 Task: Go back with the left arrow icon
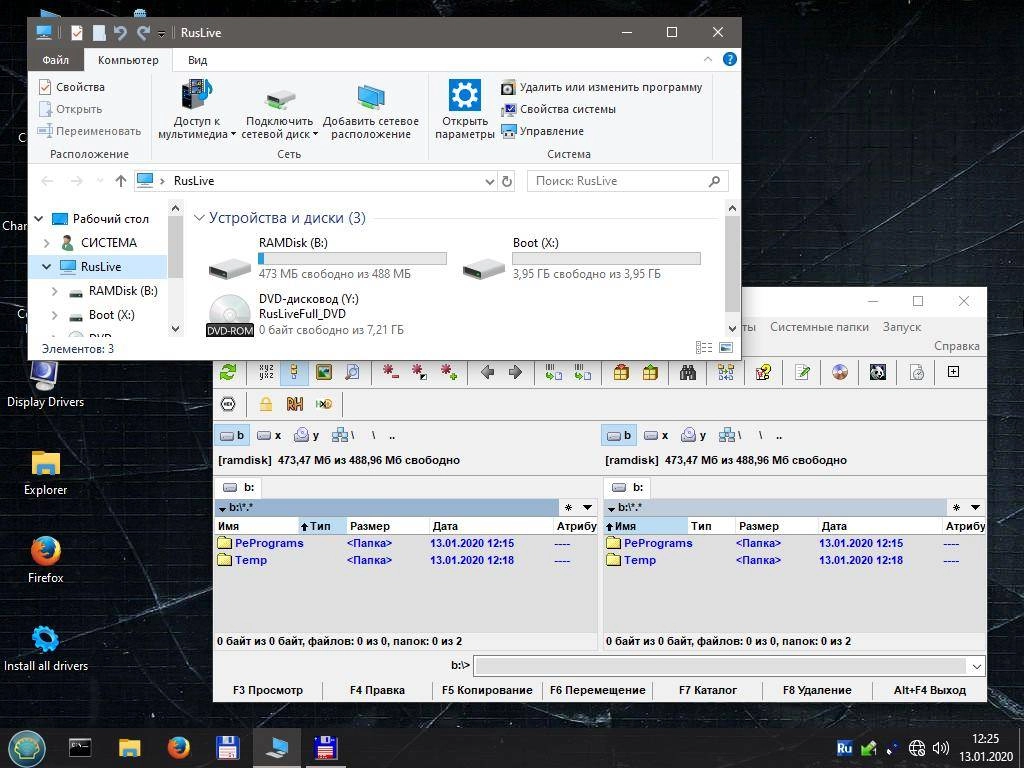pos(487,372)
